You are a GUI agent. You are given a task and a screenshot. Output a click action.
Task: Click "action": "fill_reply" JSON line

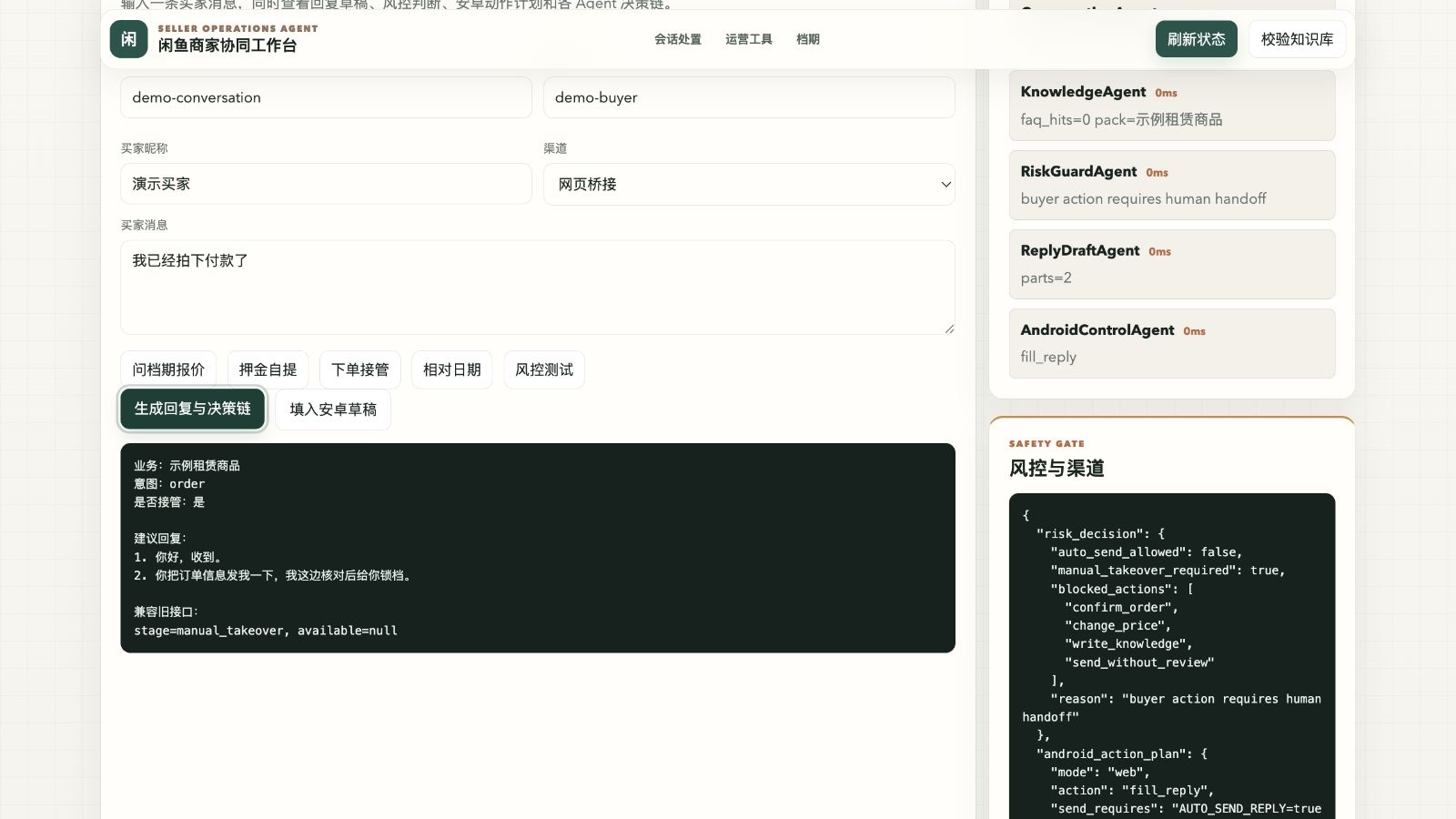[x=1132, y=791]
